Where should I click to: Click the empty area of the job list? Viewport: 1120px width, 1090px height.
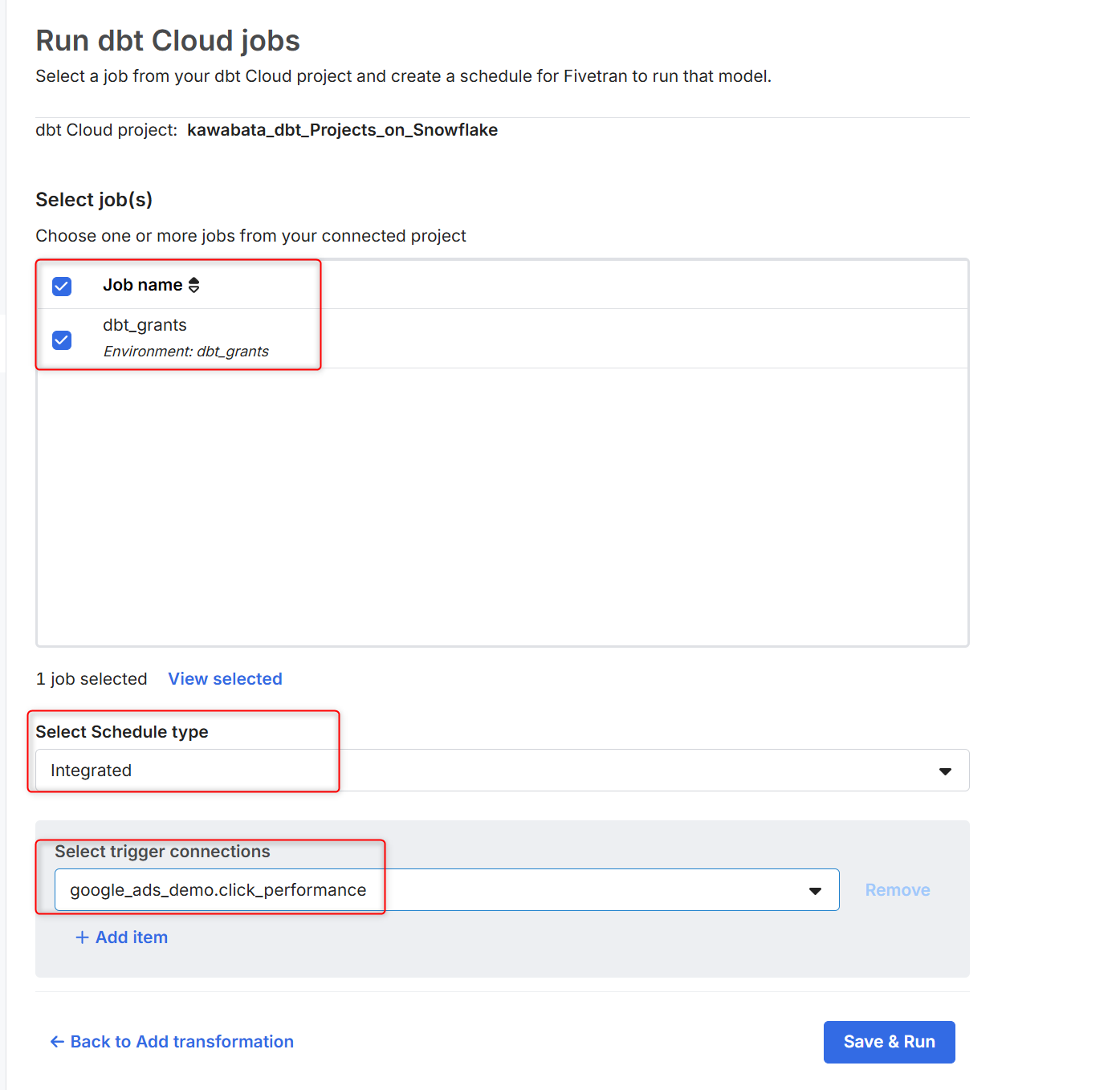point(502,506)
